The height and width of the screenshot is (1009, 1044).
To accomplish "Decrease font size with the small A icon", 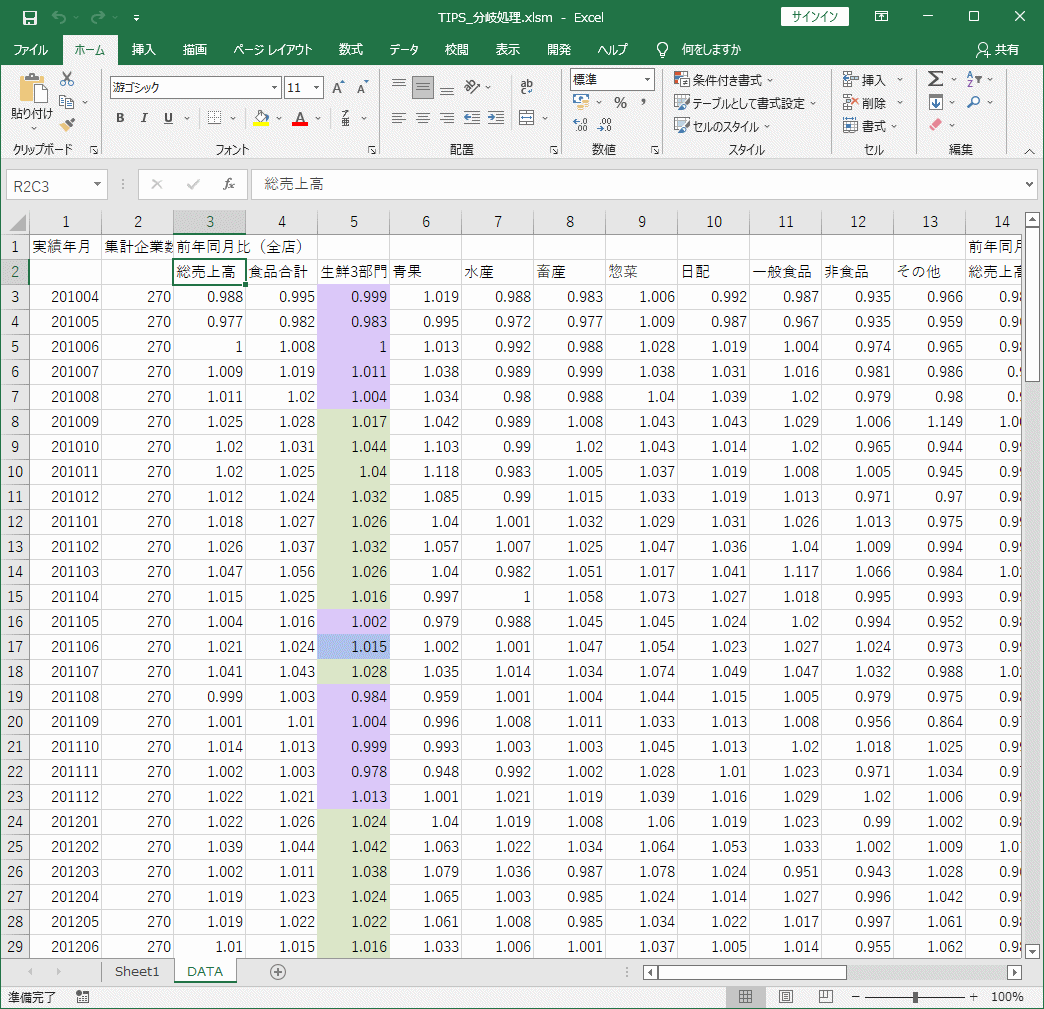I will click(362, 87).
